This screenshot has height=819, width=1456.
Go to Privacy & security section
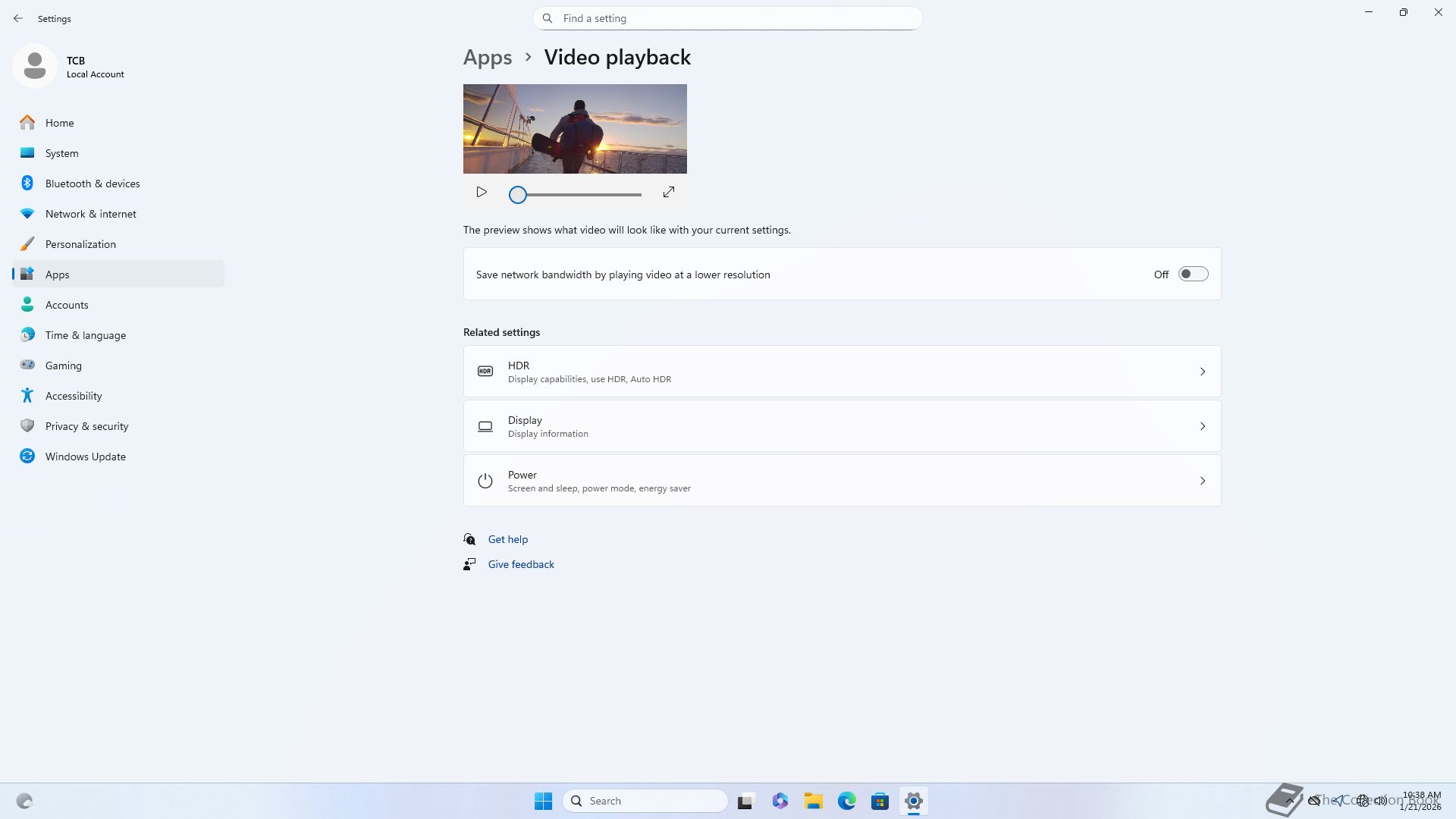(x=86, y=426)
